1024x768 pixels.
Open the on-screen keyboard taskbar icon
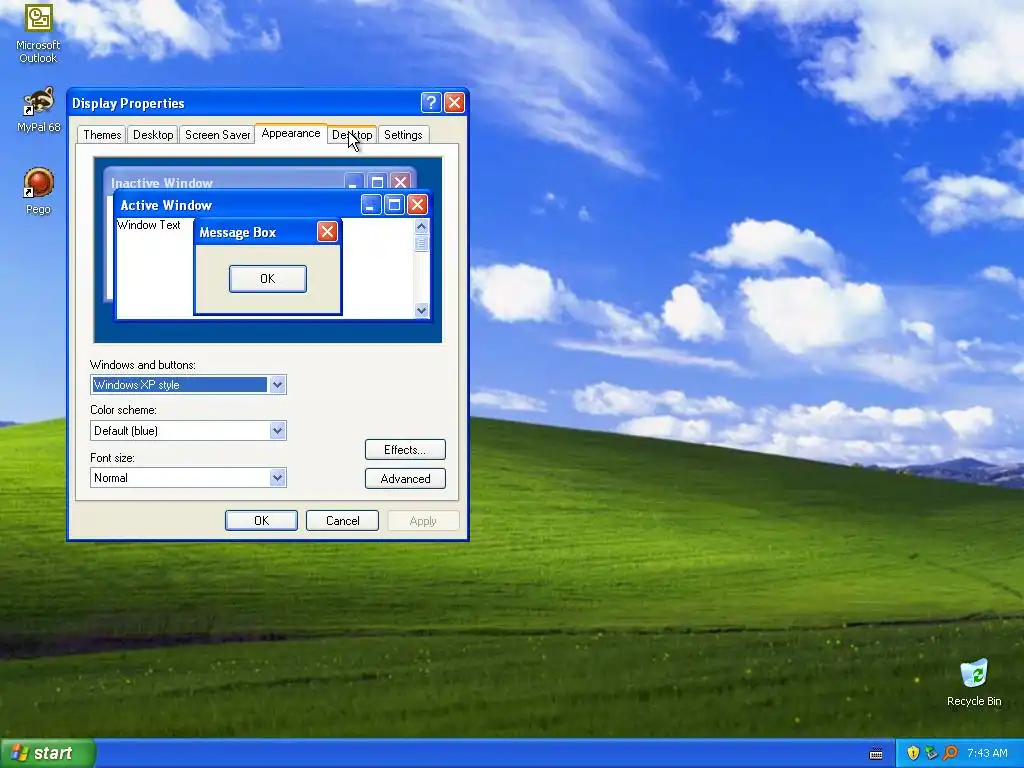(876, 754)
